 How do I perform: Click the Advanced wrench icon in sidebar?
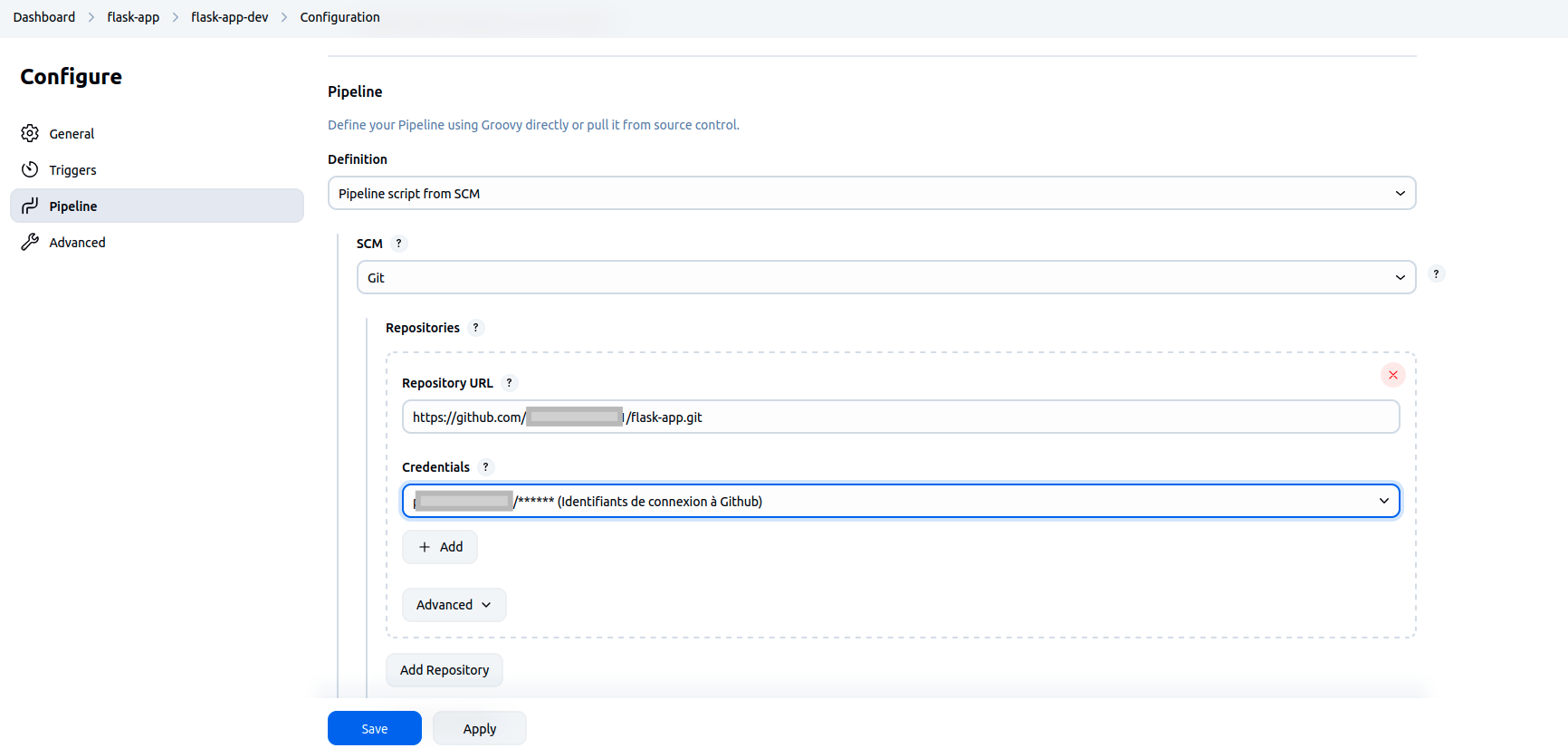tap(30, 242)
